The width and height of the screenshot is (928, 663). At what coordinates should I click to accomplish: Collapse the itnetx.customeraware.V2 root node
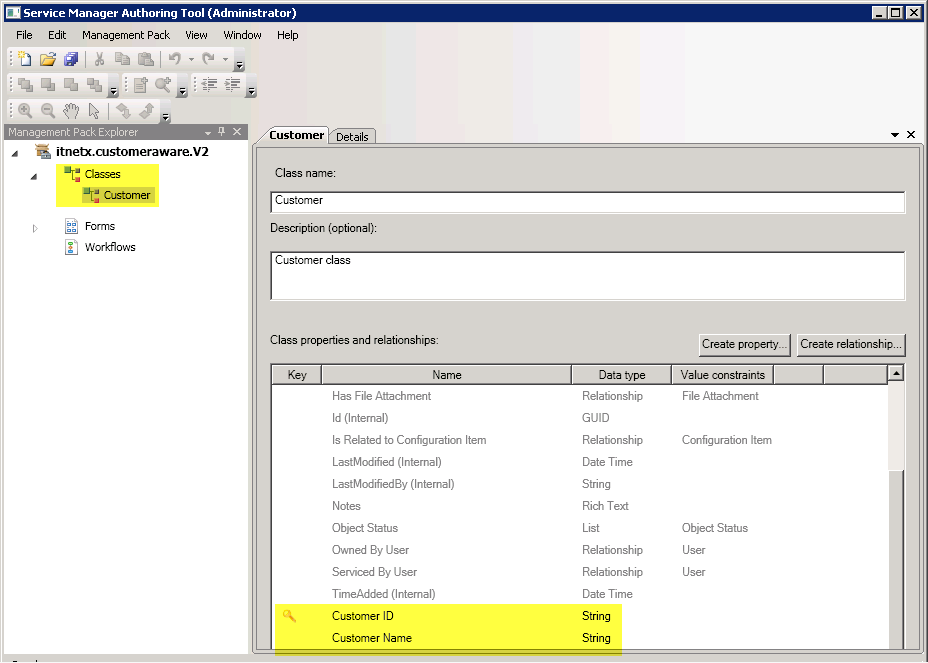pos(15,152)
